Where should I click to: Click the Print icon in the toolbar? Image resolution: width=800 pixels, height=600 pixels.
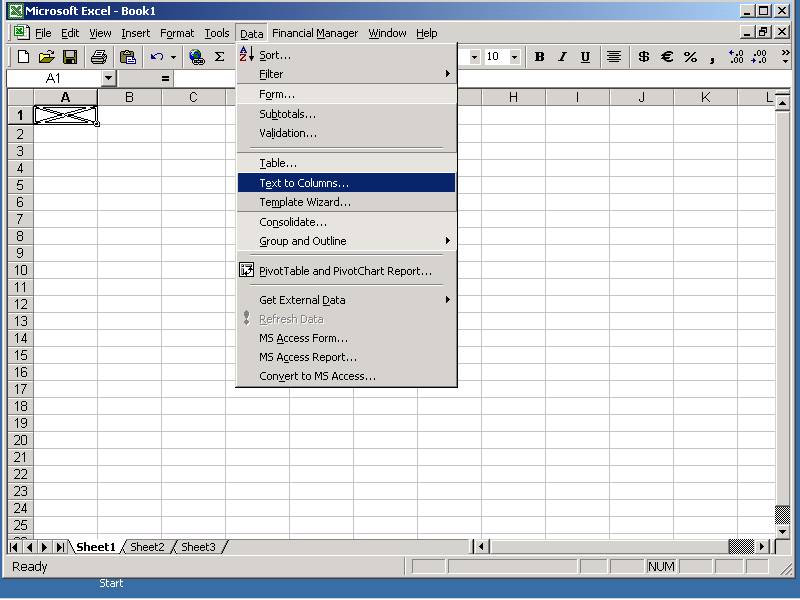[99, 57]
